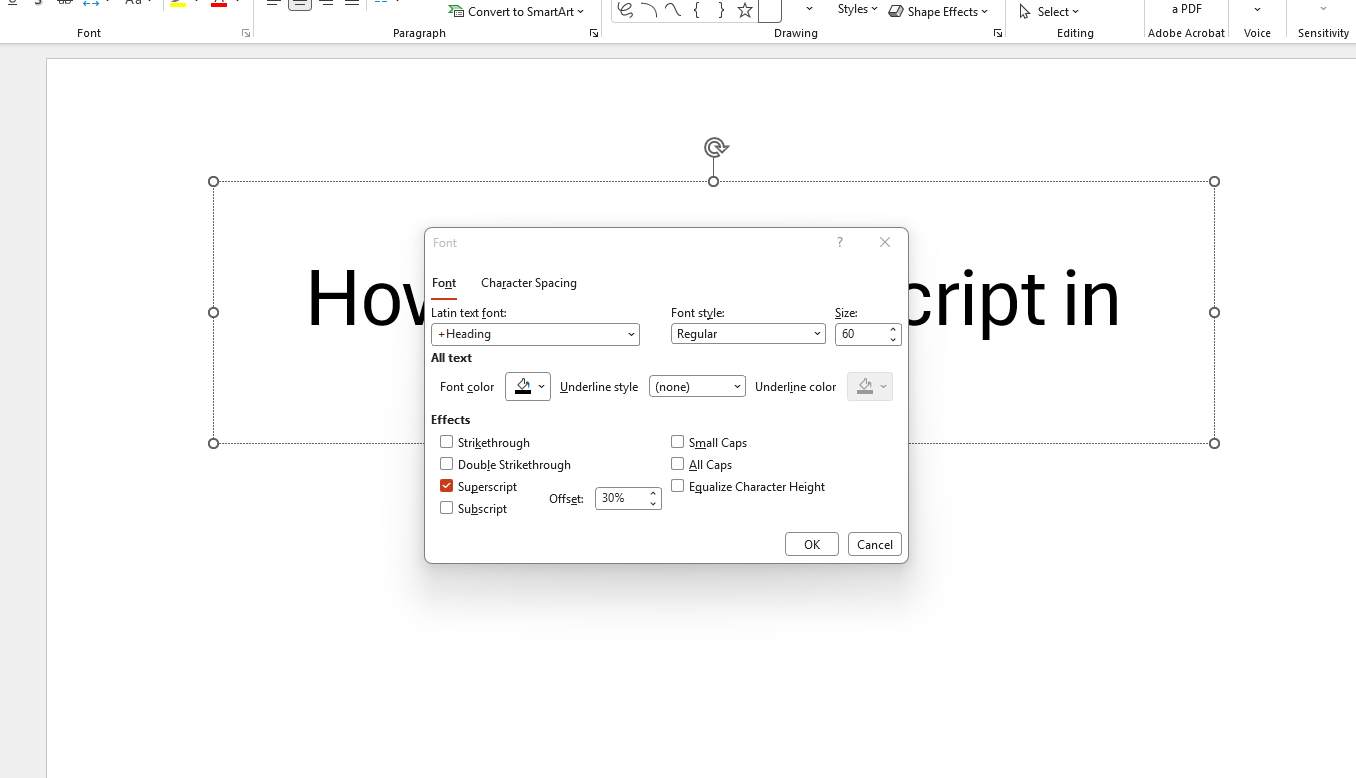Screen dimensions: 1356x778
Task: Open the Latin text font dropdown
Action: tap(632, 334)
